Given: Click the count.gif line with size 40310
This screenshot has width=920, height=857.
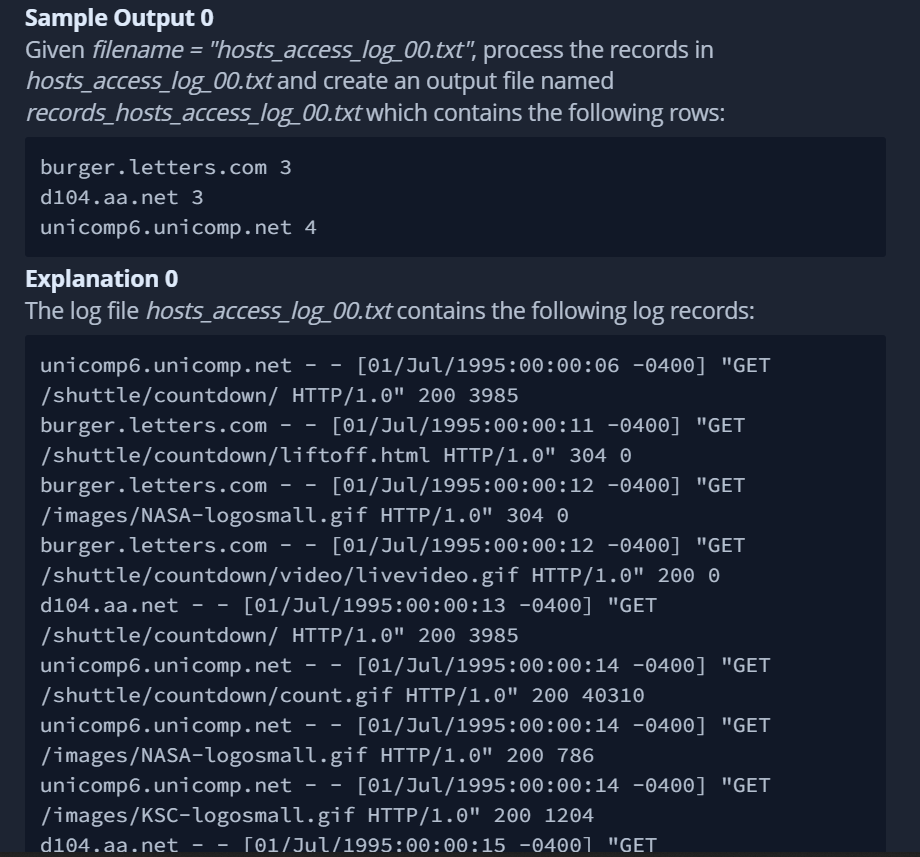Looking at the screenshot, I should [x=342, y=695].
